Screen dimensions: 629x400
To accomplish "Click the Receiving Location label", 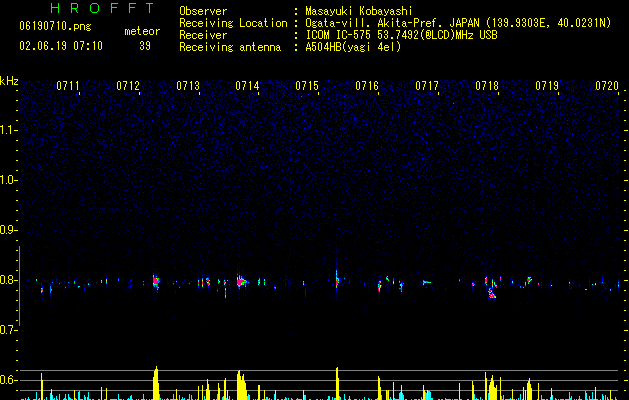I will pyautogui.click(x=233, y=23).
